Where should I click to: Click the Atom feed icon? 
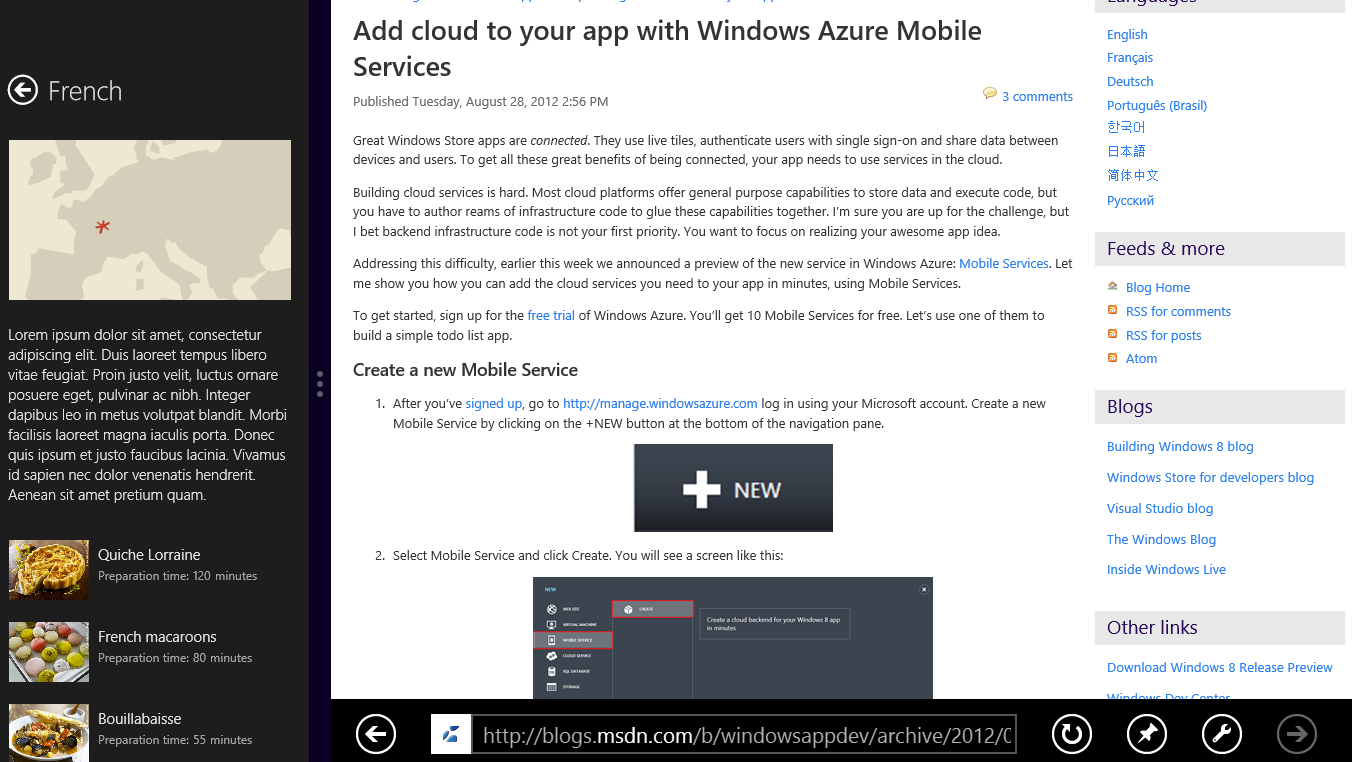1113,357
